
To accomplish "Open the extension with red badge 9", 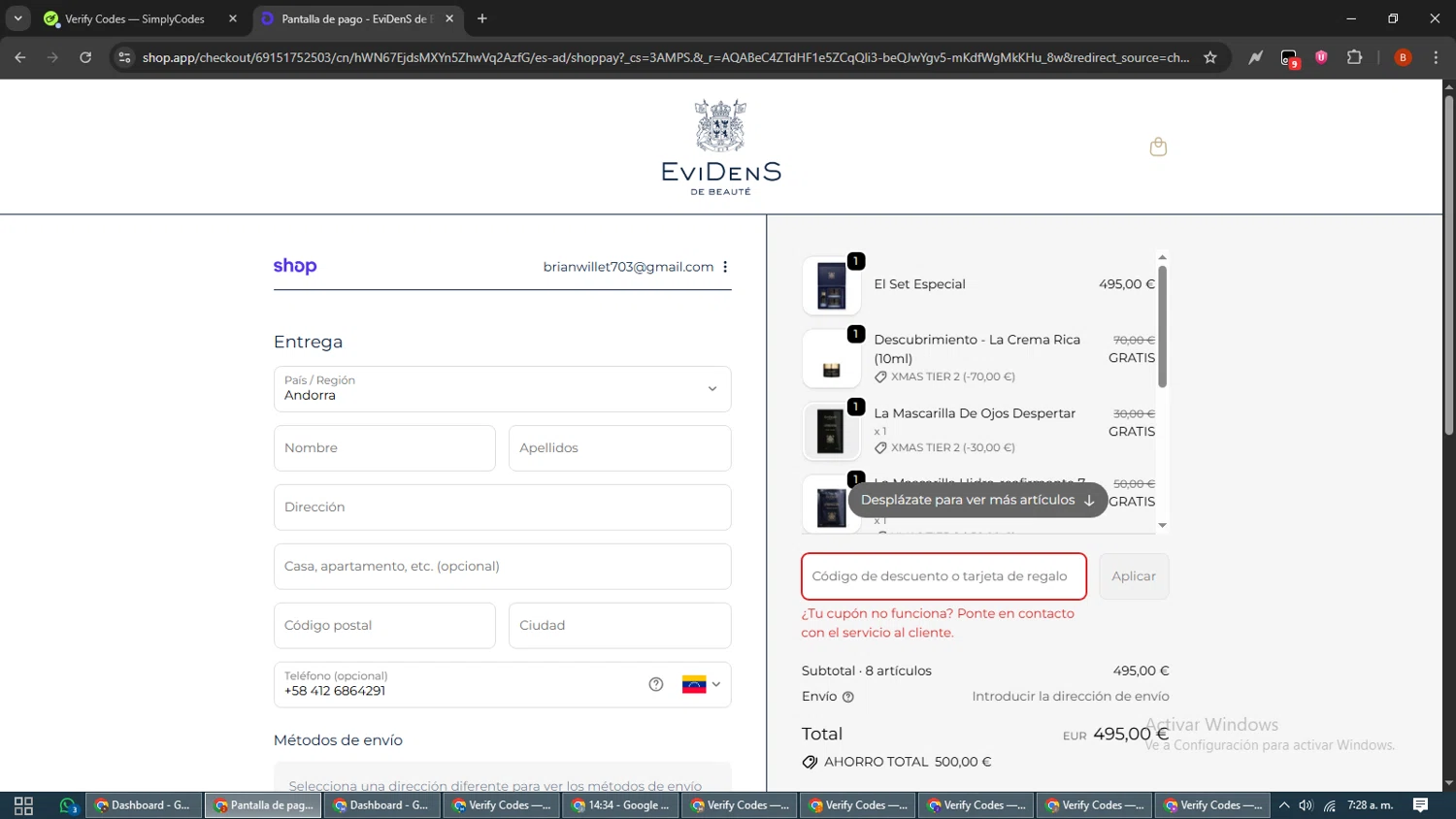I will (1289, 58).
